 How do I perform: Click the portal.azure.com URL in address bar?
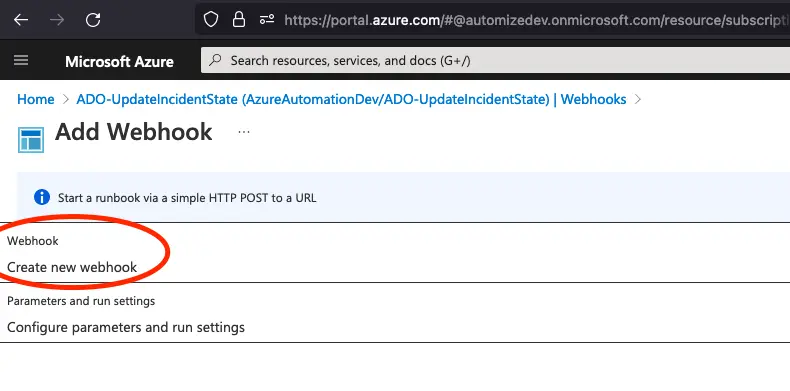(x=537, y=20)
